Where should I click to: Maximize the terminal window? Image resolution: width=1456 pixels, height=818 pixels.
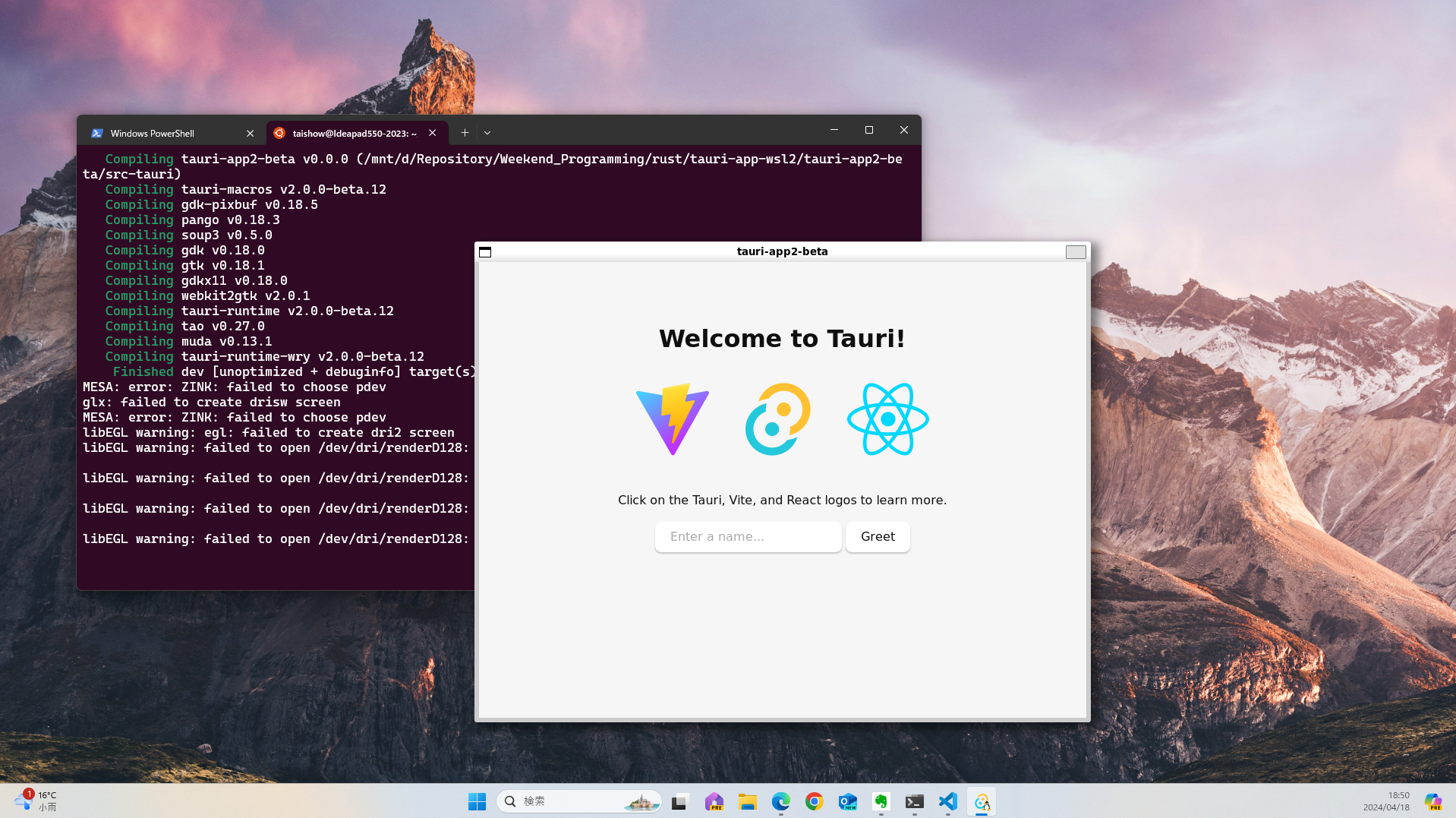(869, 130)
